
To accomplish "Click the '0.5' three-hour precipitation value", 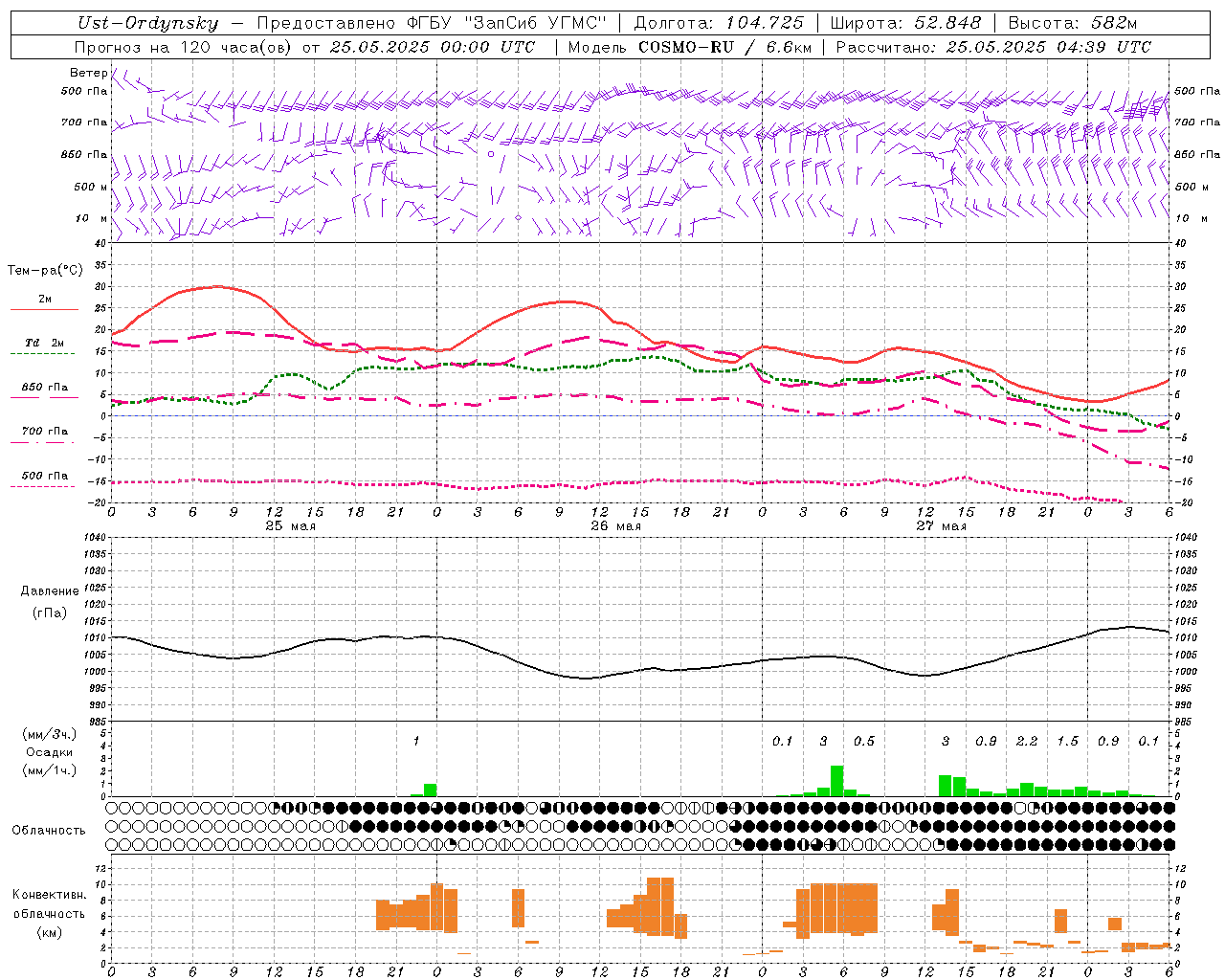I will click(x=864, y=741).
